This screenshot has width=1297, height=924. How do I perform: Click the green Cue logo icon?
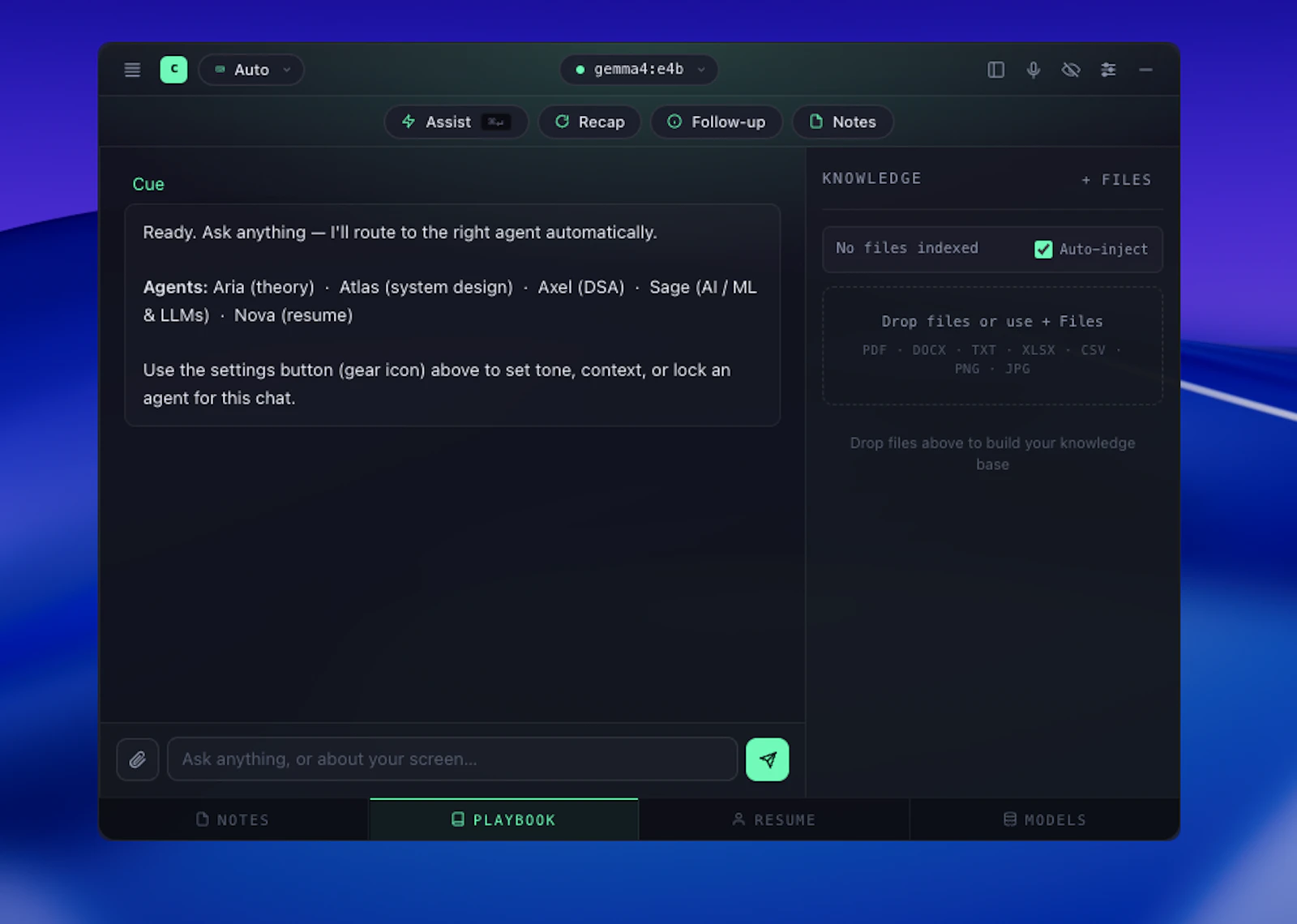click(x=173, y=70)
